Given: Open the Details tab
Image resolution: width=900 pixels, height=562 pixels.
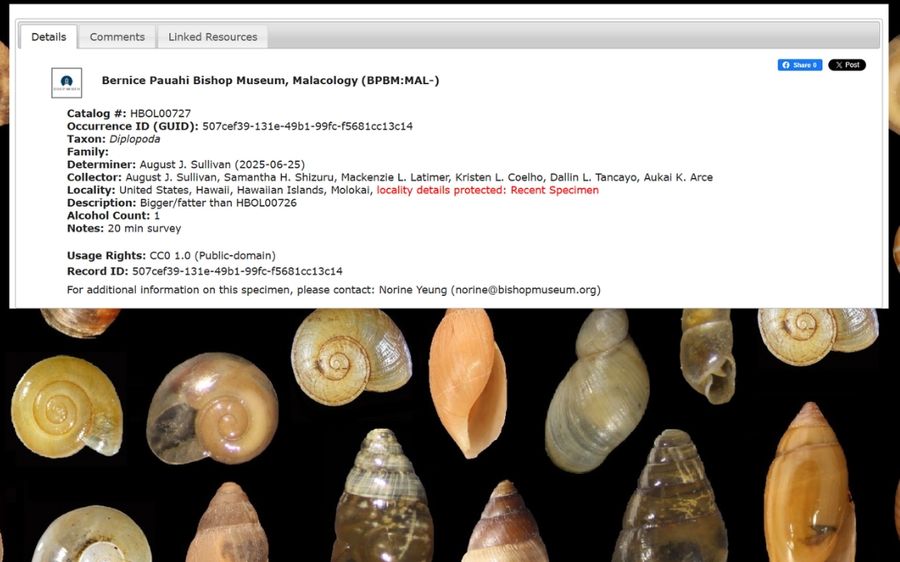Looking at the screenshot, I should click(x=49, y=37).
